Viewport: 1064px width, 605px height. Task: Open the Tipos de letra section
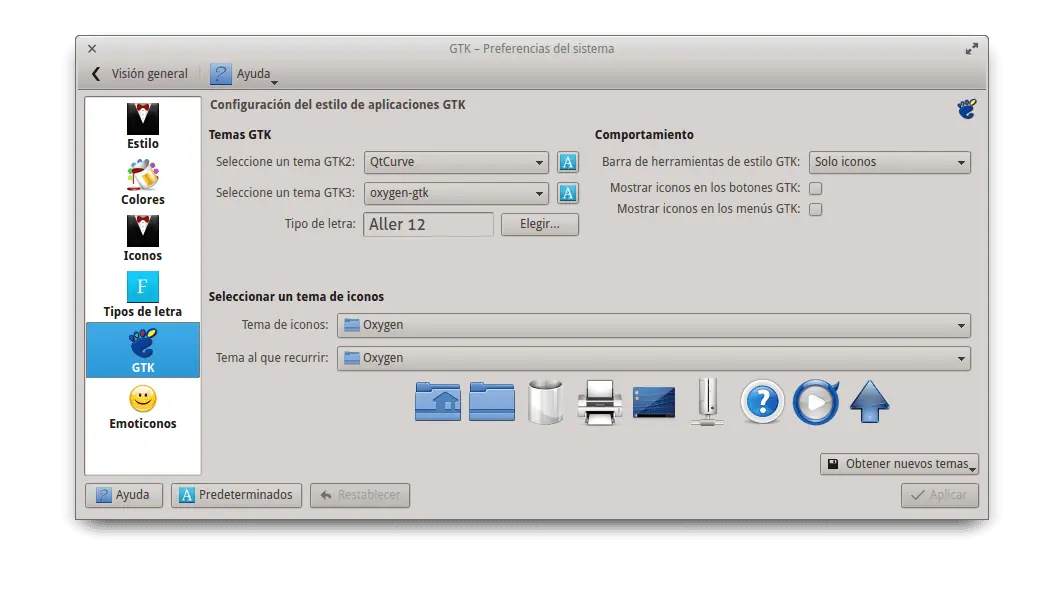(x=142, y=294)
